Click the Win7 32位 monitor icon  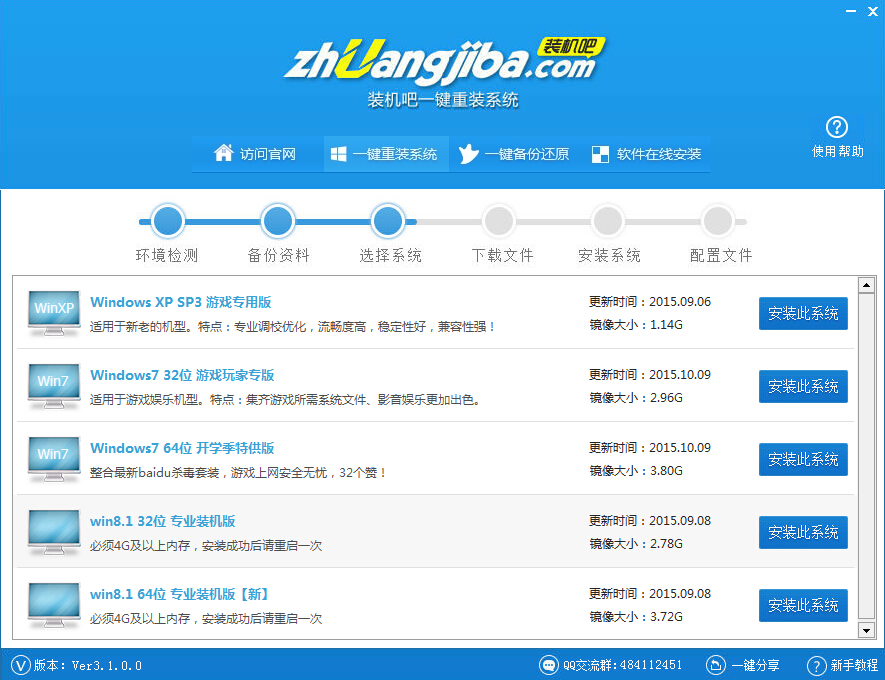click(x=54, y=385)
